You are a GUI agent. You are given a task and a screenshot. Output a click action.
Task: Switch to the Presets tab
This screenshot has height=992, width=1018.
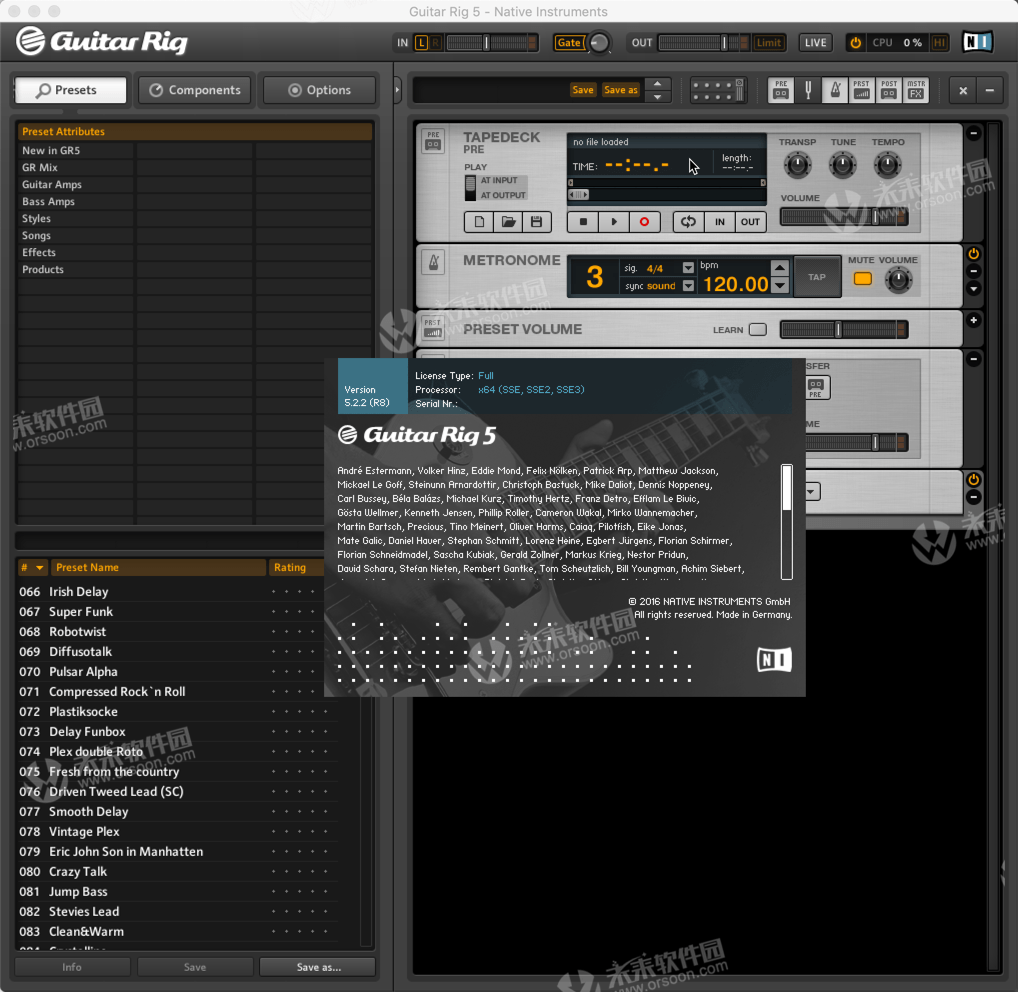click(71, 90)
